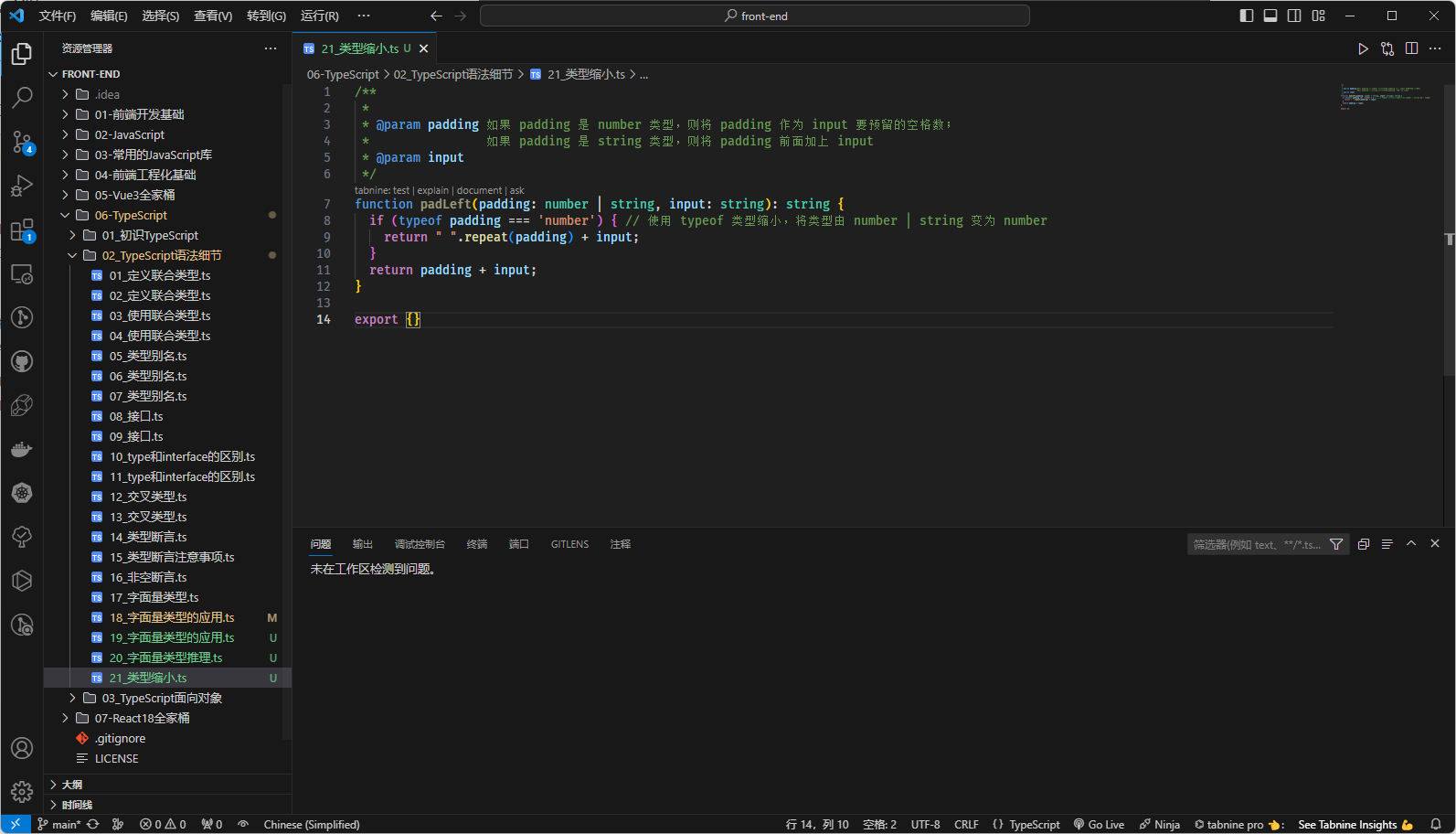Click the Run Code play icon
The height and width of the screenshot is (834, 1456).
tap(1363, 48)
